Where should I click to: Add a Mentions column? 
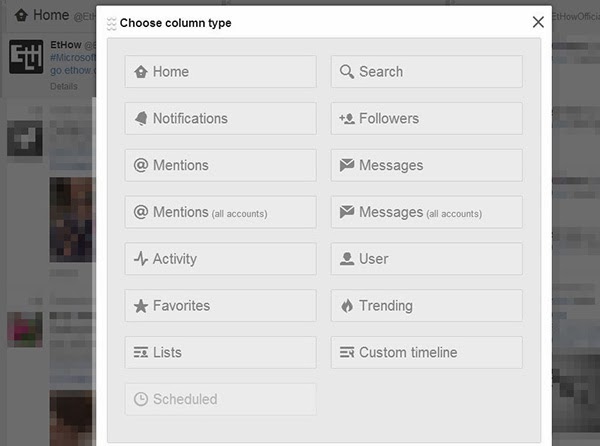220,165
